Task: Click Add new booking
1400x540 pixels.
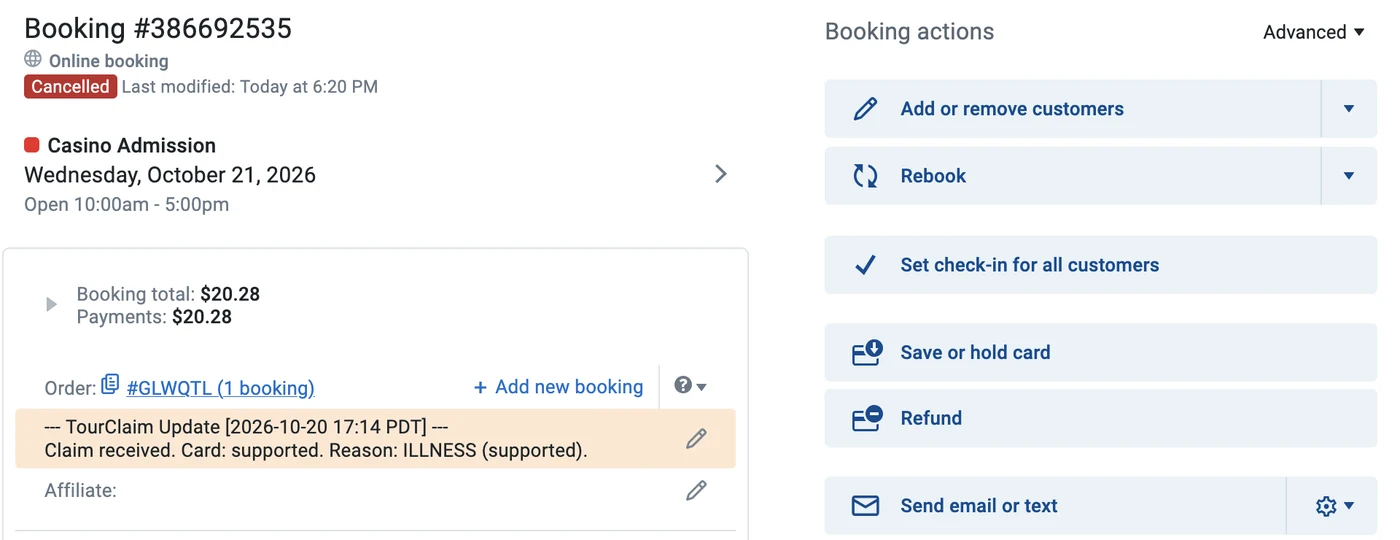Action: 558,387
